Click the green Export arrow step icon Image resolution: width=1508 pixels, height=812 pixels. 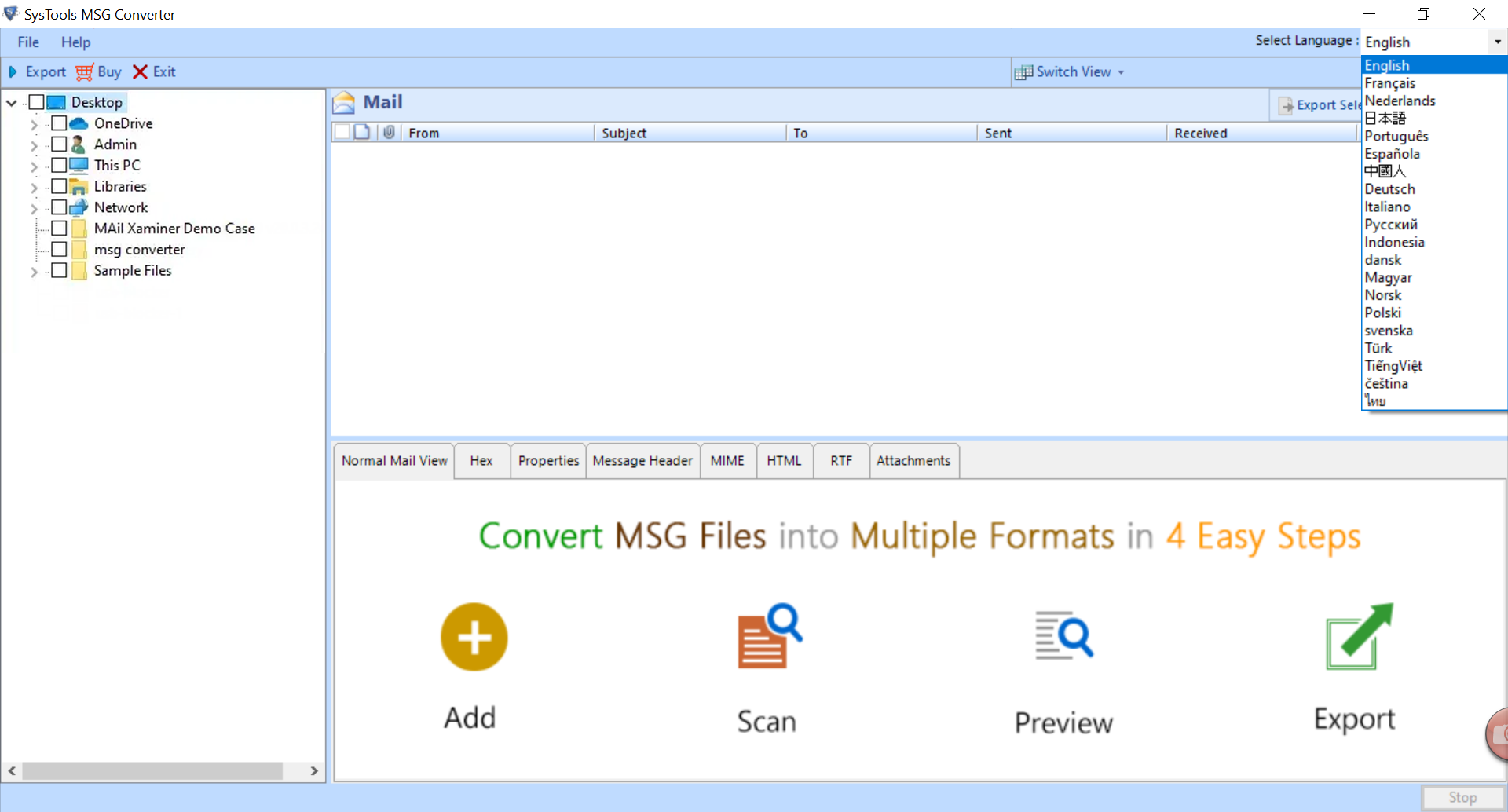pos(1360,636)
